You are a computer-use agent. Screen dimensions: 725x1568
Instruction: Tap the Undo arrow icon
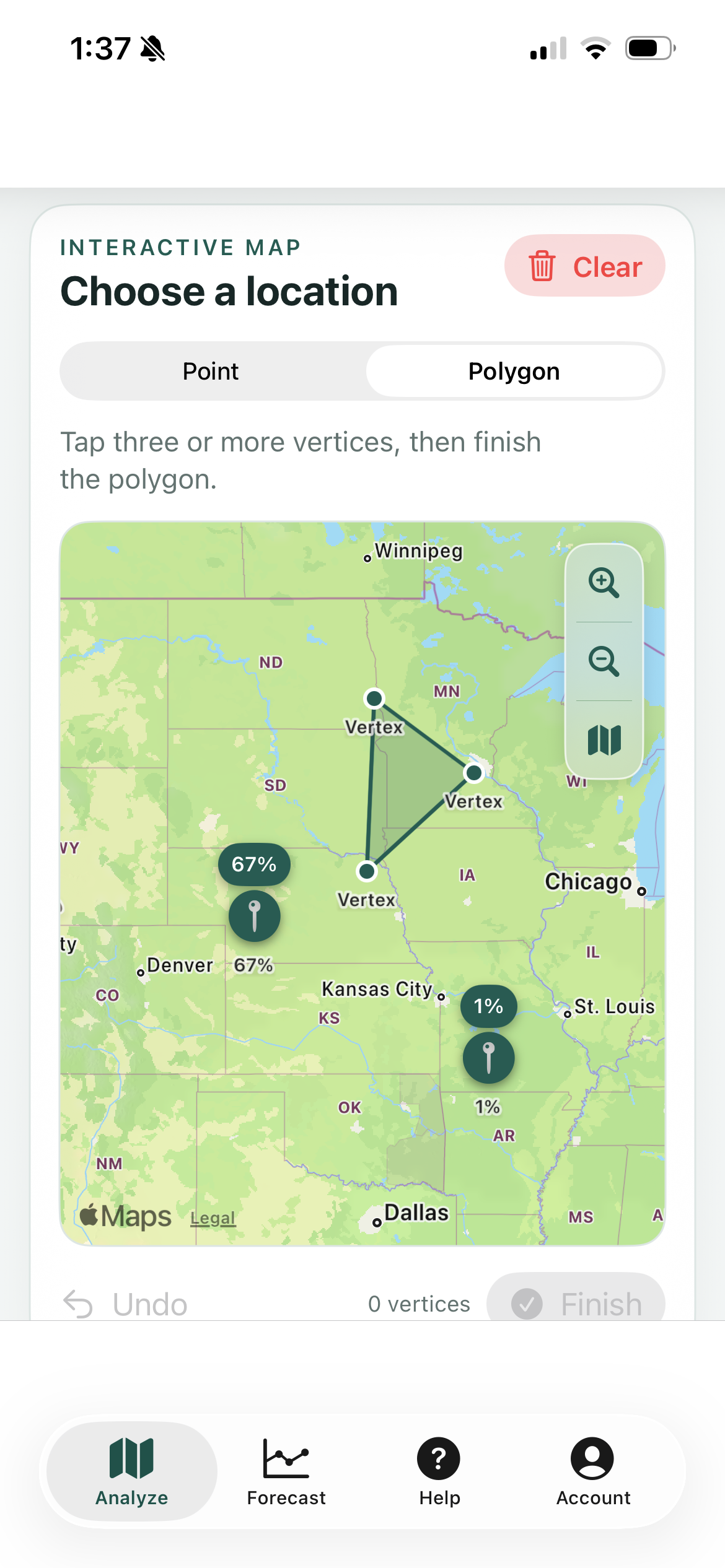pyautogui.click(x=78, y=1304)
